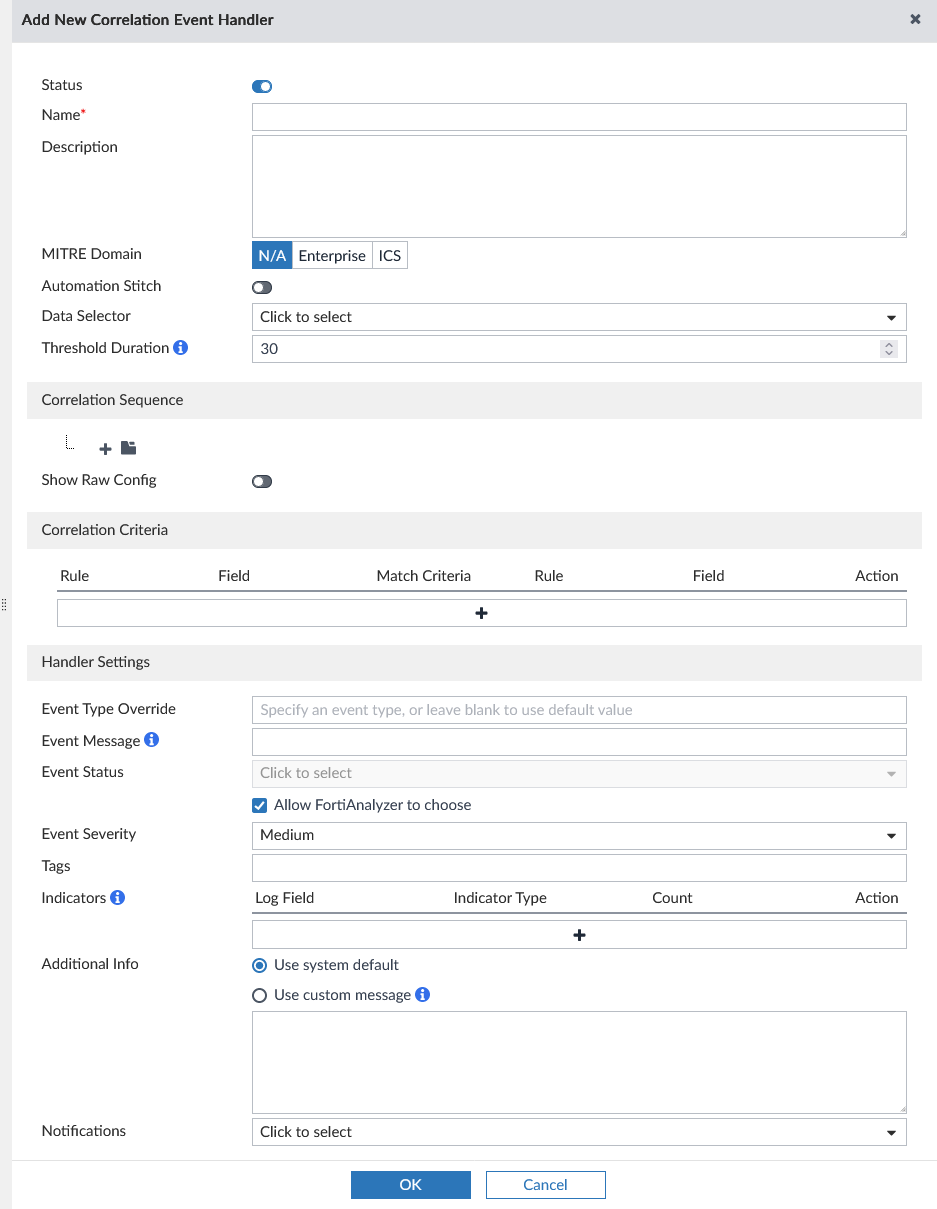Select the Use custom message option
Viewport: 937px width, 1209px height.
point(259,994)
